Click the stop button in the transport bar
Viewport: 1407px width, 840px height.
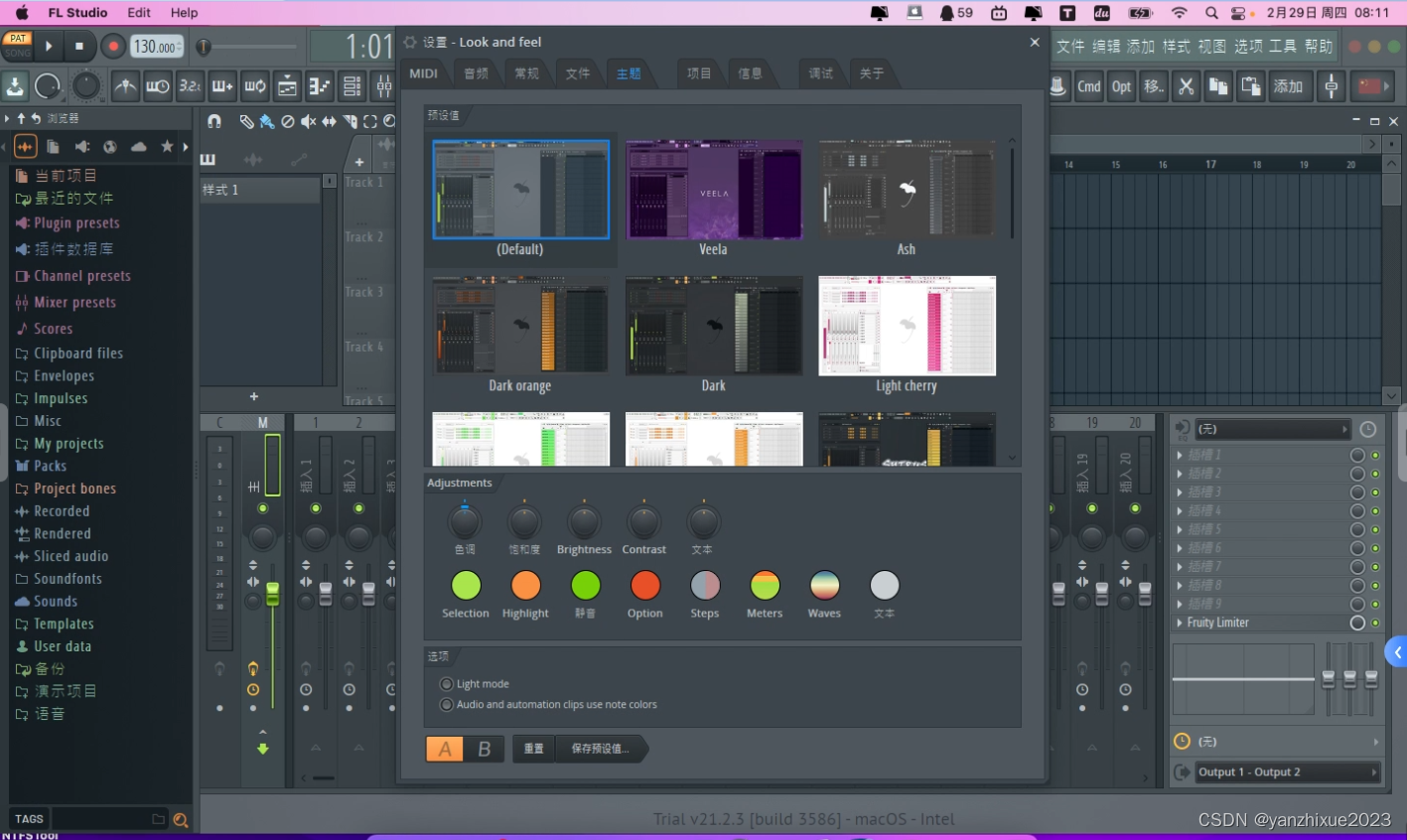[x=79, y=46]
